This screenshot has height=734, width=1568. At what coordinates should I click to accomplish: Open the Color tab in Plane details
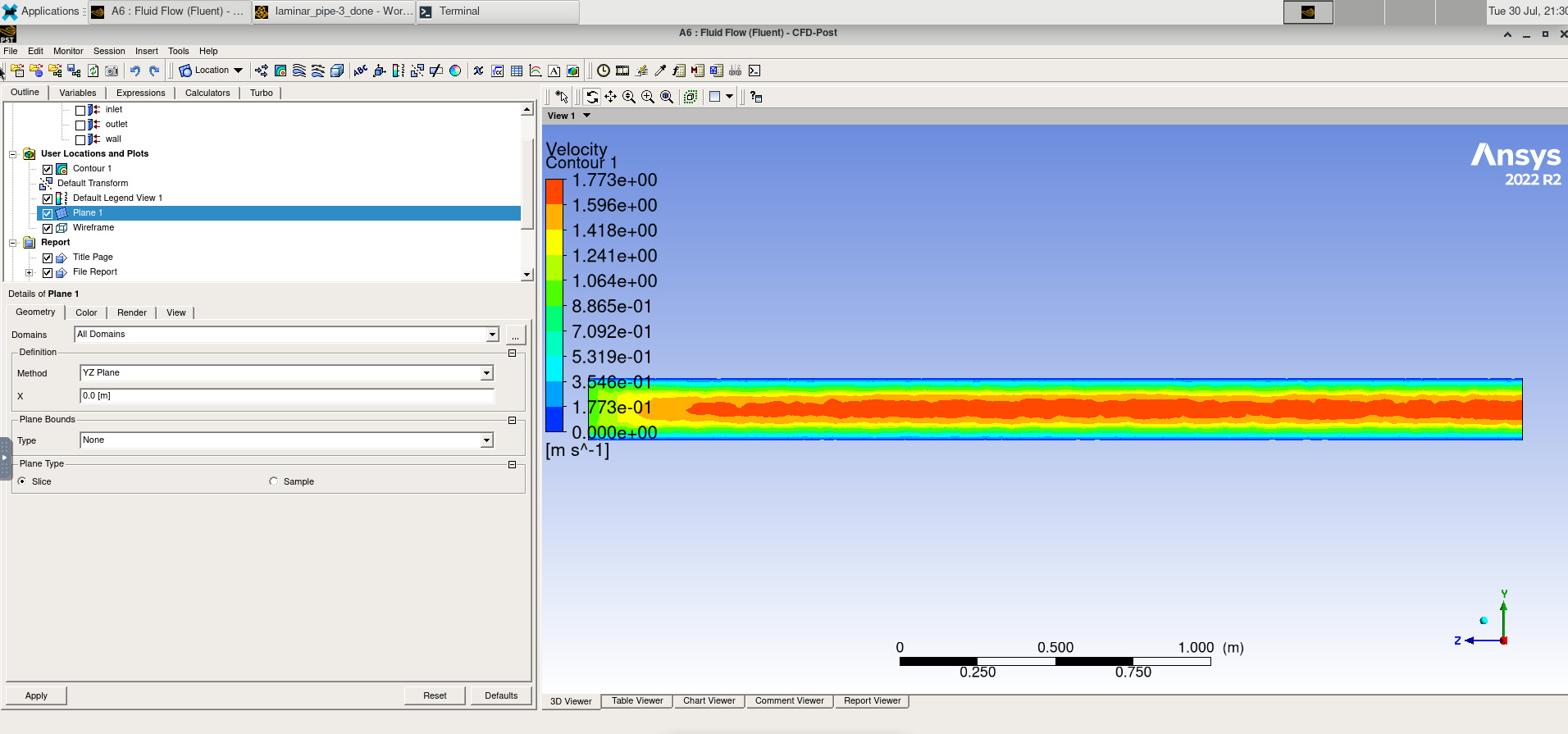[x=86, y=312]
